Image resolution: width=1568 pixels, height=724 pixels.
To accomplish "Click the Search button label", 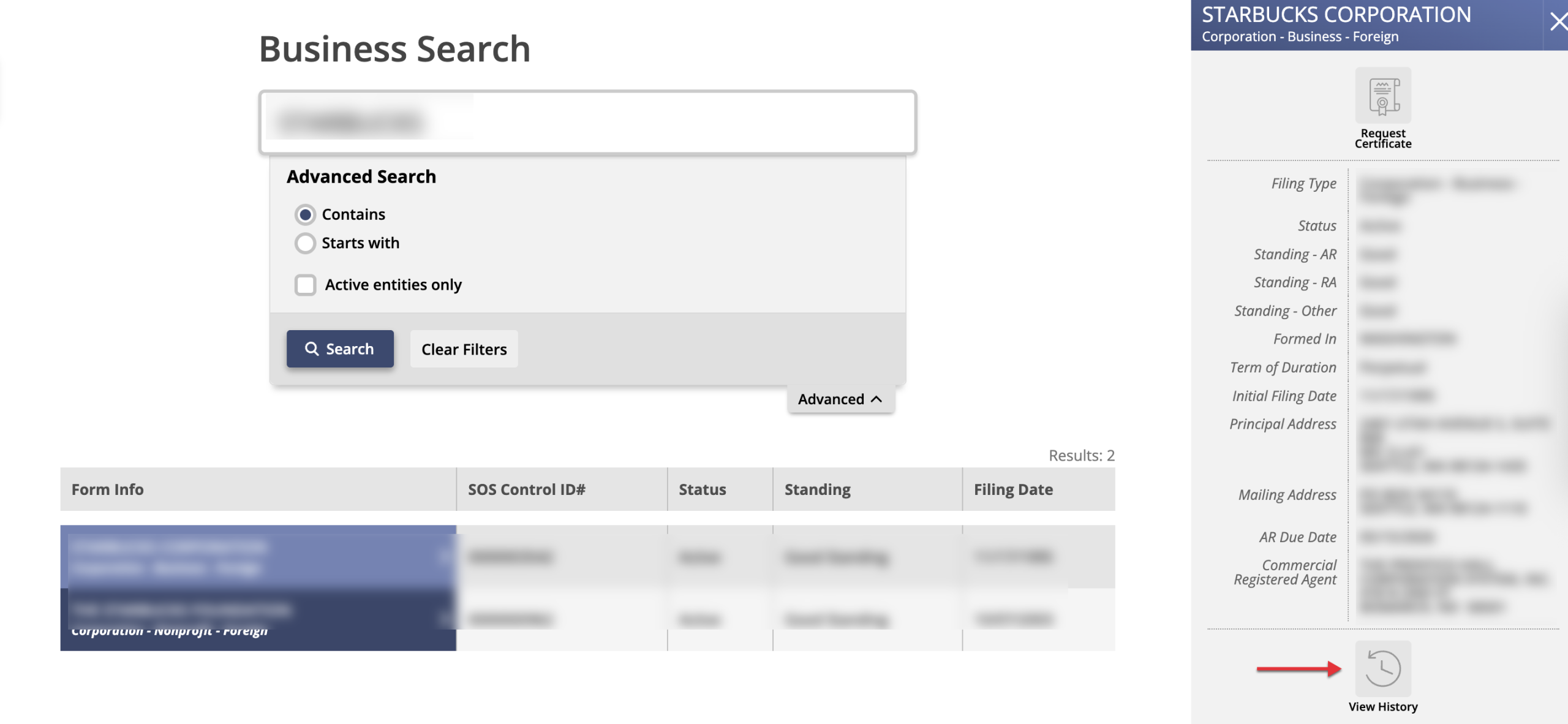I will click(x=350, y=349).
